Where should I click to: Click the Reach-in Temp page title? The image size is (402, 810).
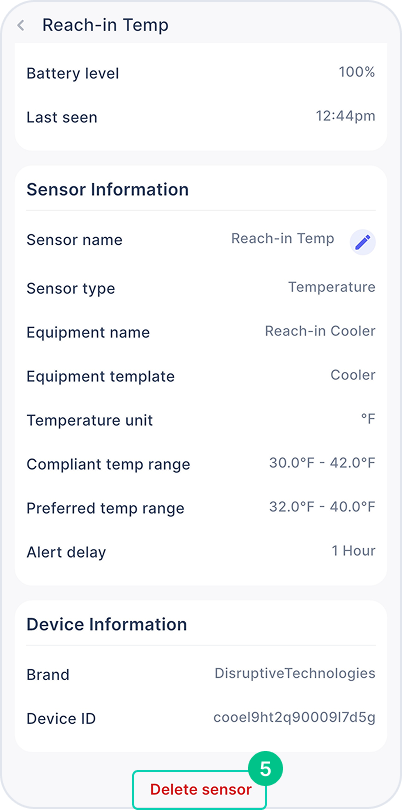pyautogui.click(x=105, y=25)
